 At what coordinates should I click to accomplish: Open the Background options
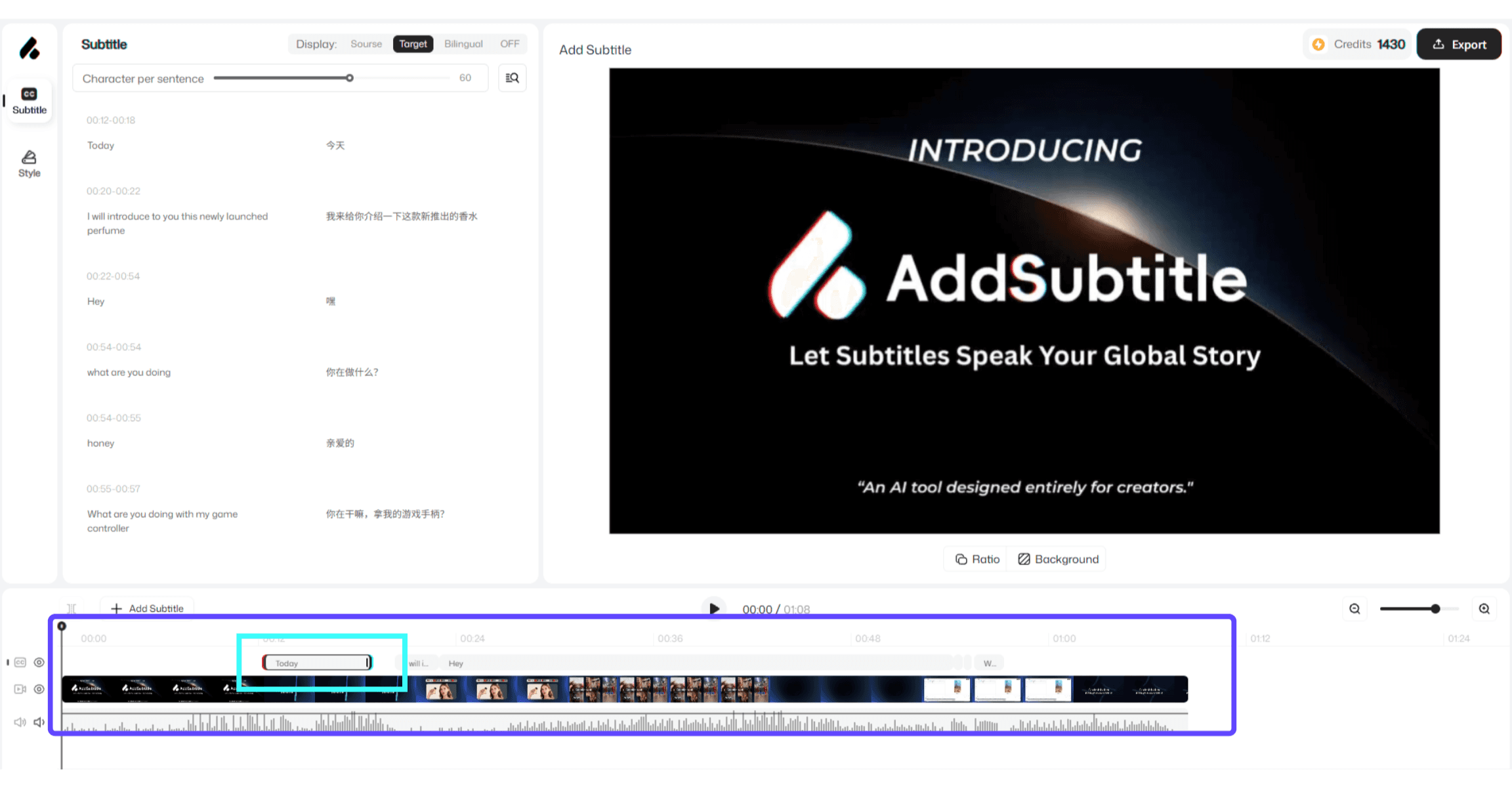point(1058,559)
